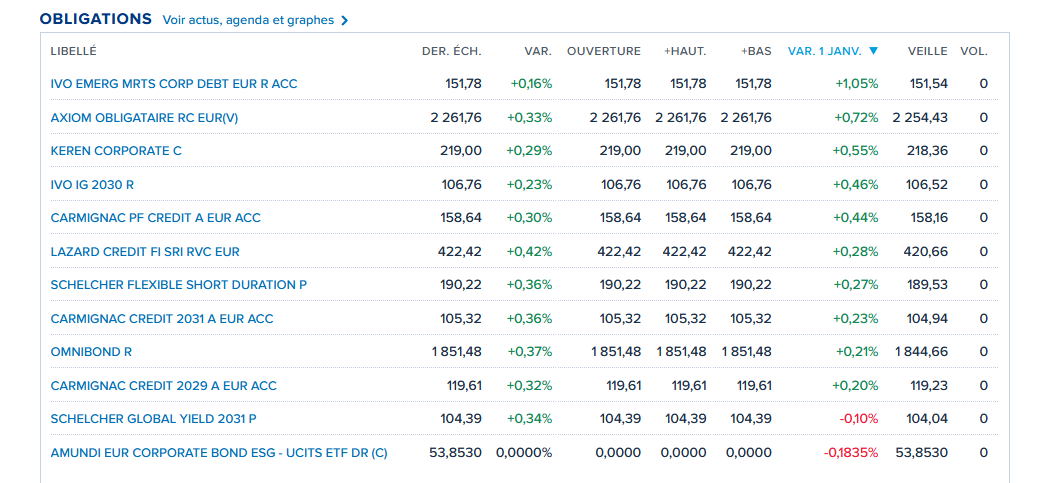Open AXIOM OBLIGATAIRE RC EUR(V) fund
The width and height of the screenshot is (1046, 483).
[x=144, y=118]
